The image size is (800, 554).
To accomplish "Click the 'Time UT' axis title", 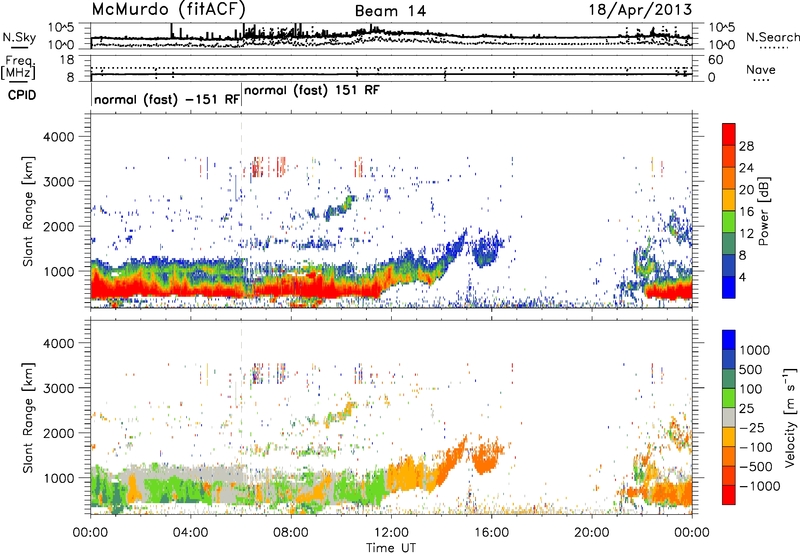I will pos(391,548).
